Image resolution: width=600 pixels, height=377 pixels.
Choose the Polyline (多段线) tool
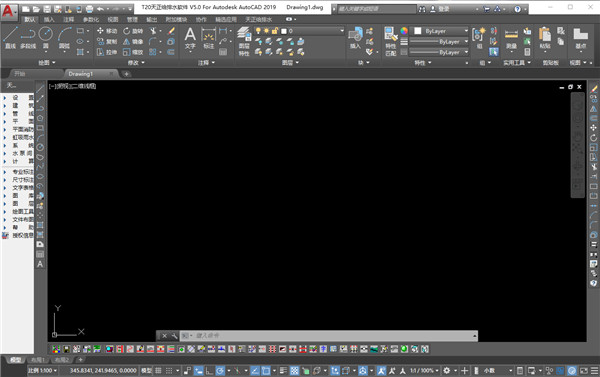28,38
